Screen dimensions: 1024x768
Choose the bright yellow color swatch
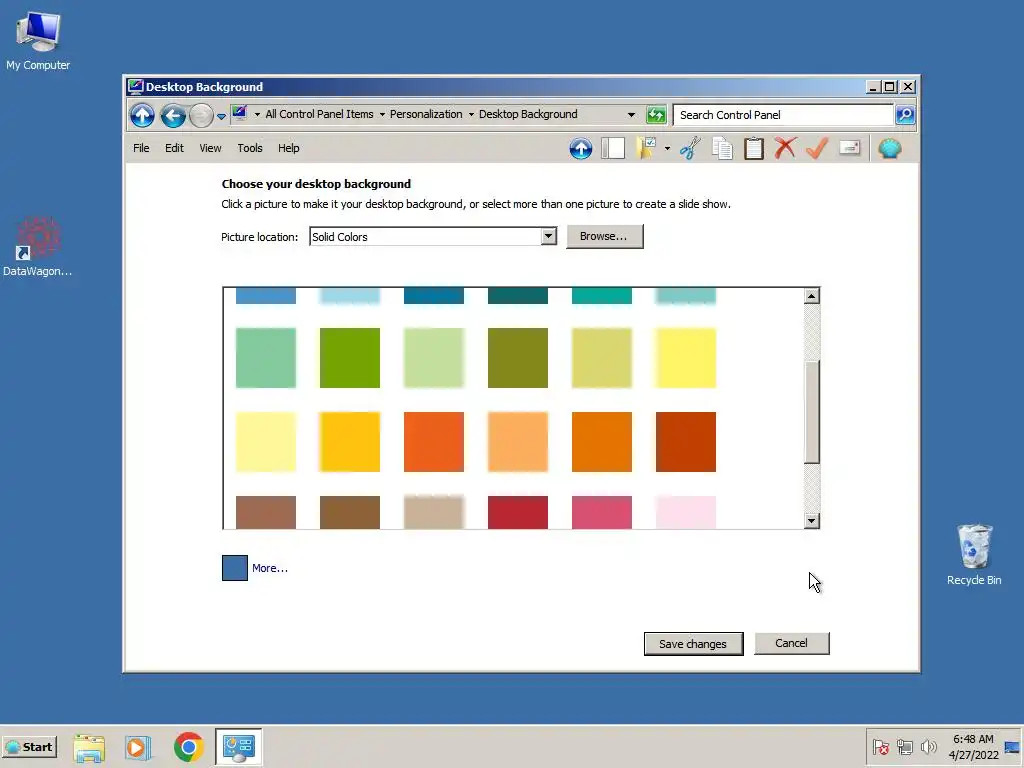[686, 358]
